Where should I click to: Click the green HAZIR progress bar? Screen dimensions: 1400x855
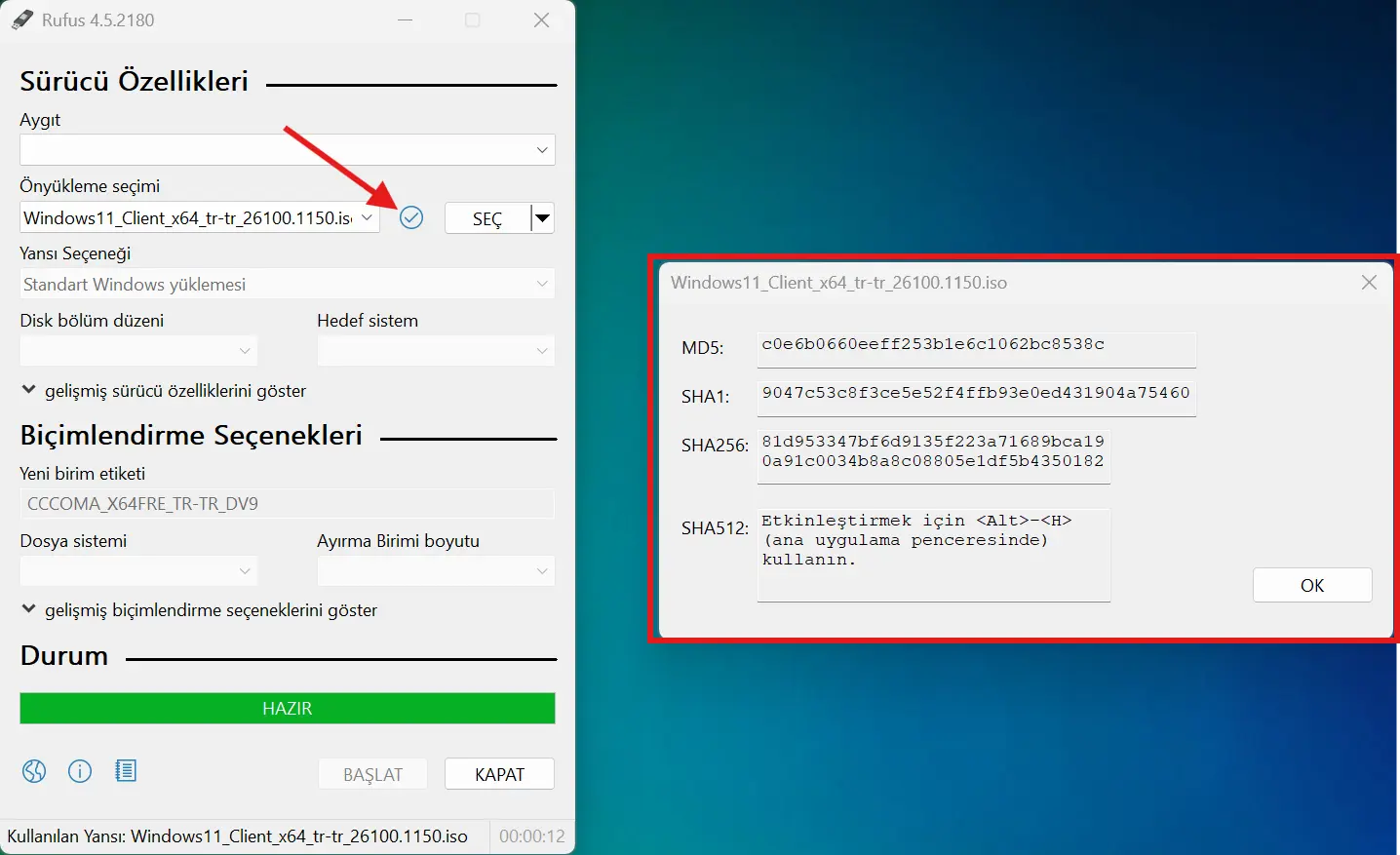(288, 709)
